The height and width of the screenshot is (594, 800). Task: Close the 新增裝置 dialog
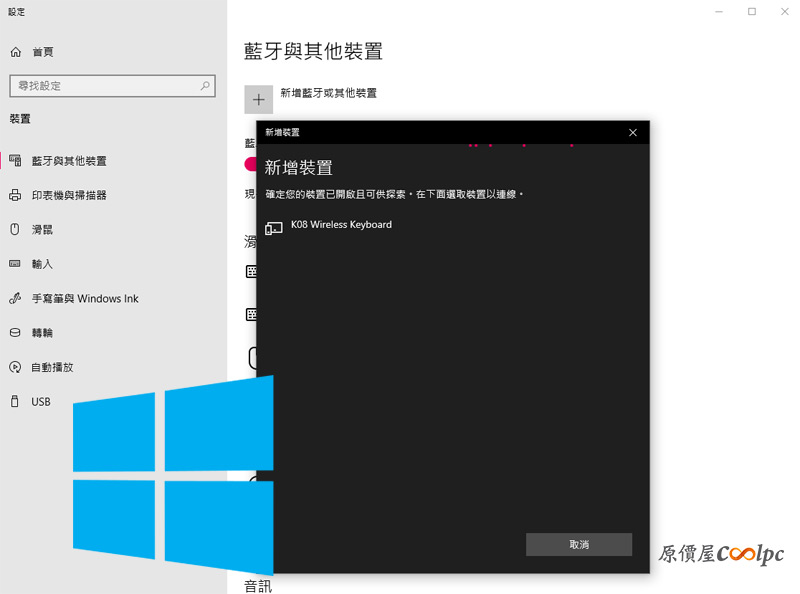tap(633, 133)
